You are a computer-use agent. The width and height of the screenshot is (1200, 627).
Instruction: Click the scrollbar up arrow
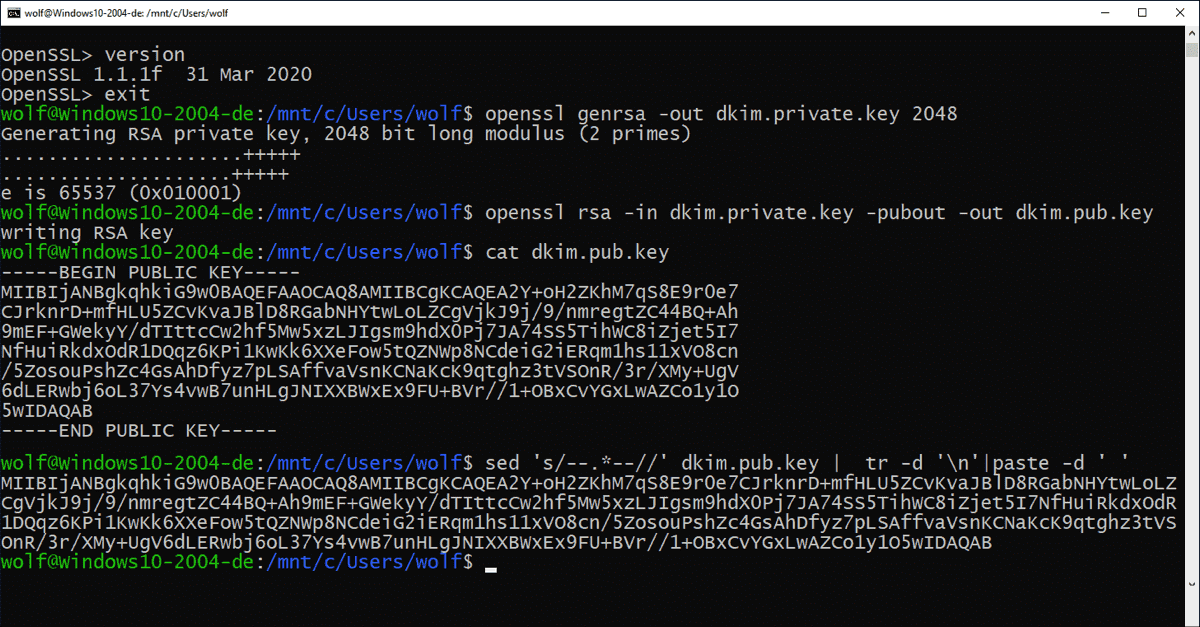click(x=1192, y=32)
